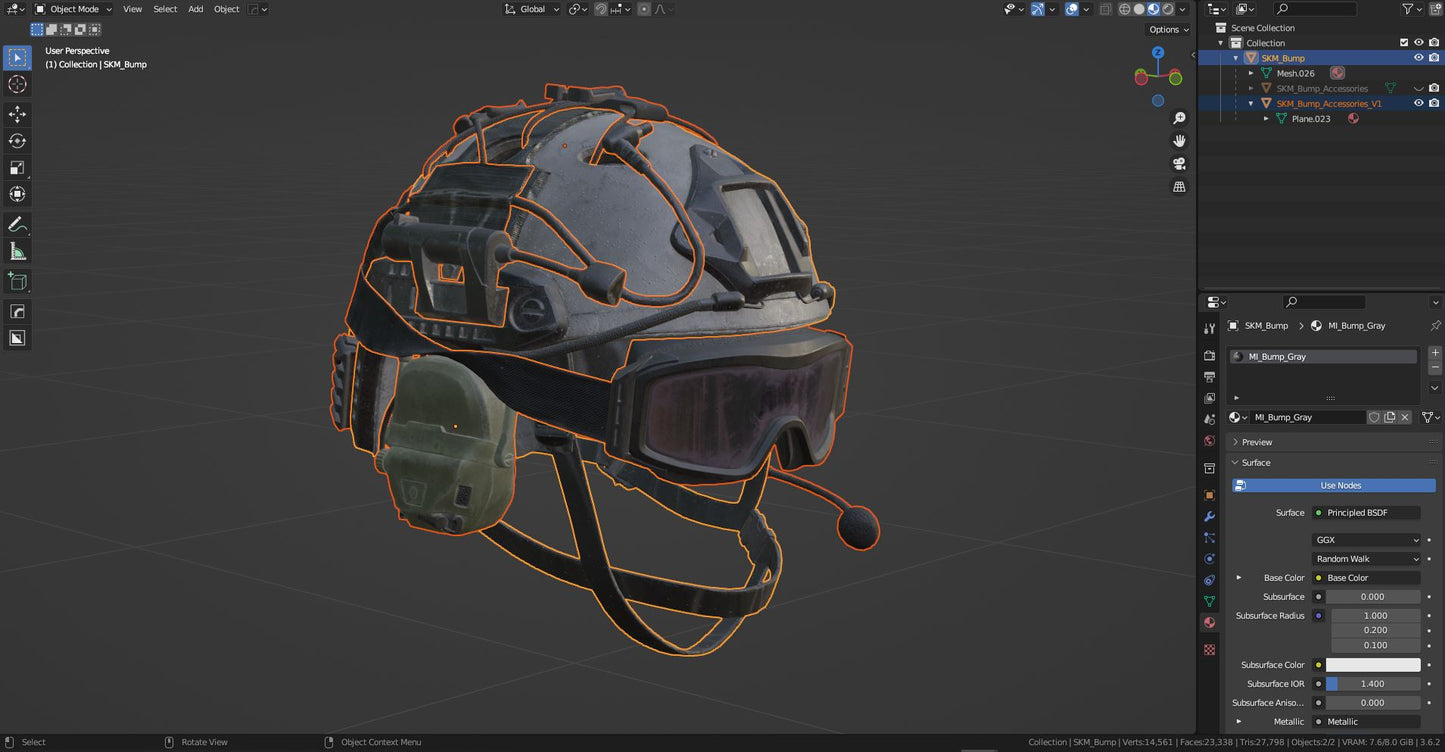Uncheck the Collection exclude checkbox

click(1404, 43)
